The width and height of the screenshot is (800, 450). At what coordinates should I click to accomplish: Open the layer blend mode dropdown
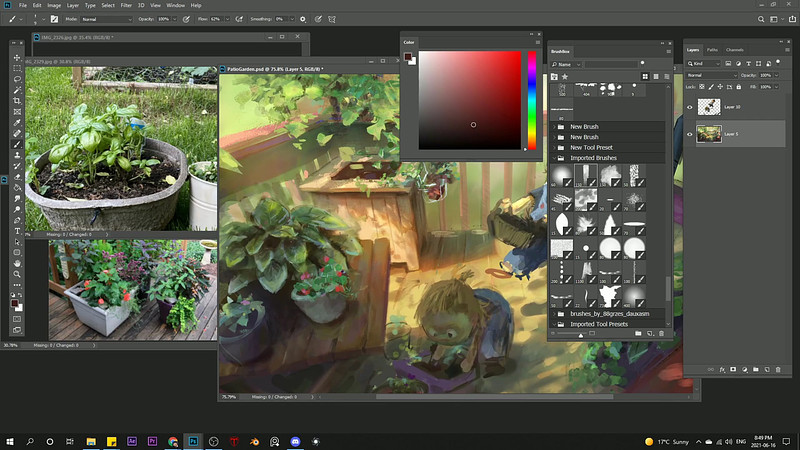[712, 75]
